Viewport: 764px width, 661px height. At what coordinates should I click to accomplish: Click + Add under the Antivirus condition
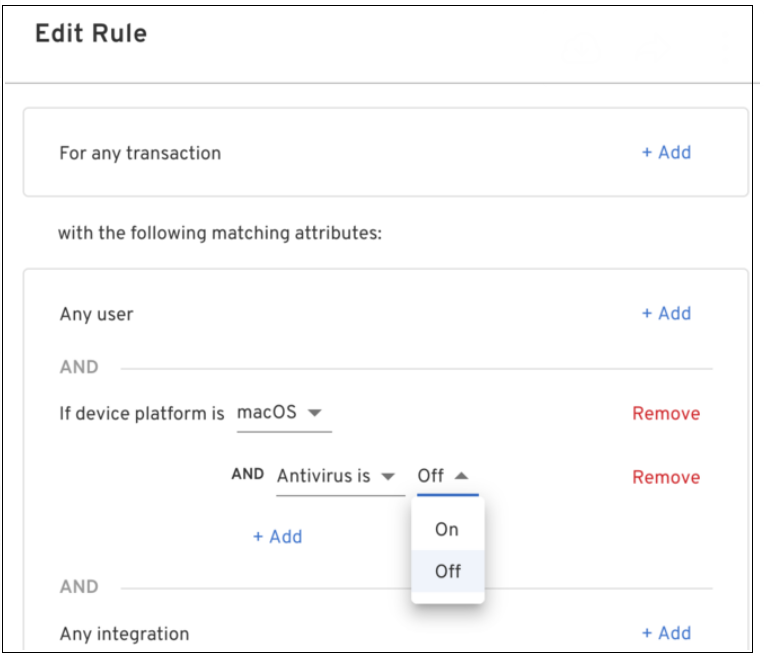tap(277, 537)
